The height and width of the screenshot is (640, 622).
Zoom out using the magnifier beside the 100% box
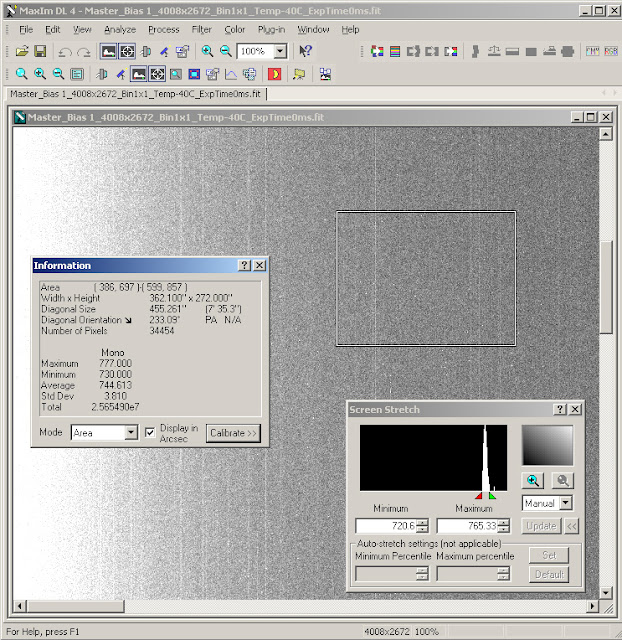click(226, 51)
